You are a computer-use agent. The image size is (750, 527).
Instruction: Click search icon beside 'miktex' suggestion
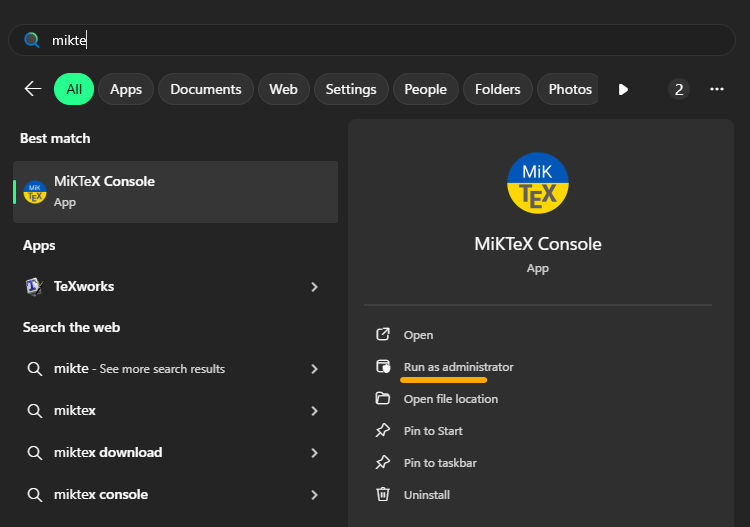pyautogui.click(x=34, y=411)
